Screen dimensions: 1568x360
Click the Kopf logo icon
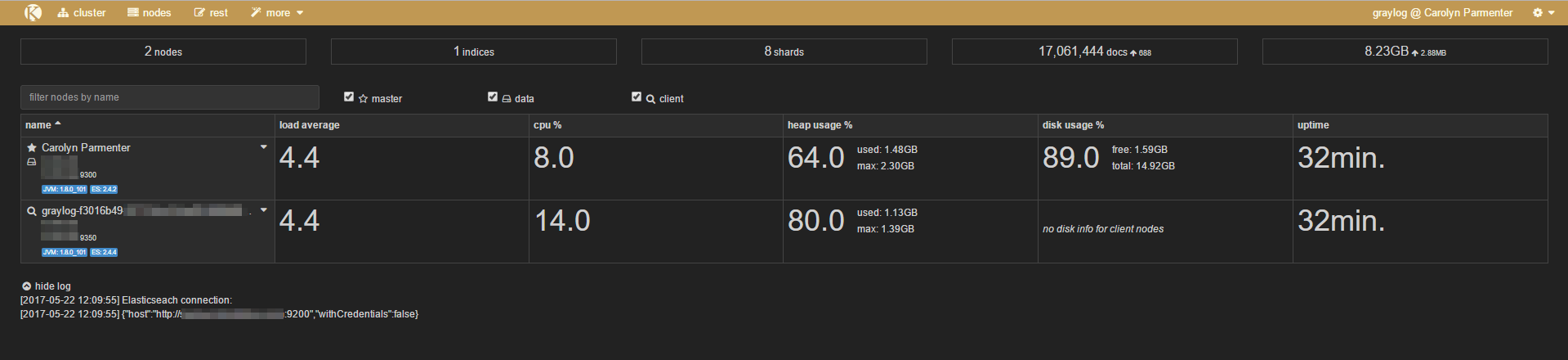33,12
